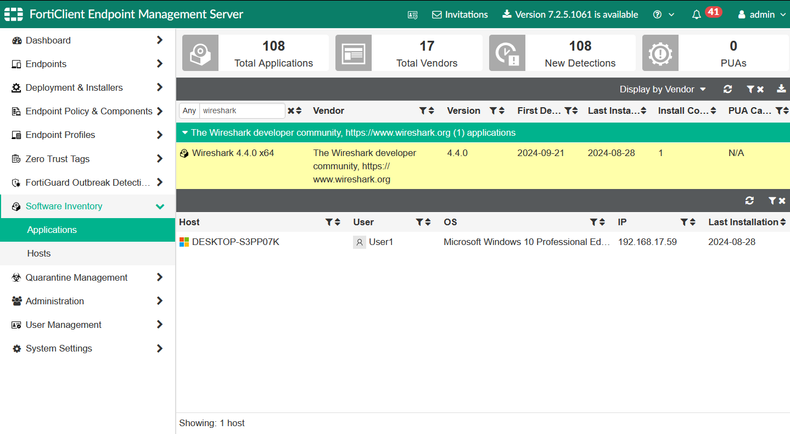Click IP address 192.168.17.59
Viewport: 790px width, 434px height.
pos(647,242)
